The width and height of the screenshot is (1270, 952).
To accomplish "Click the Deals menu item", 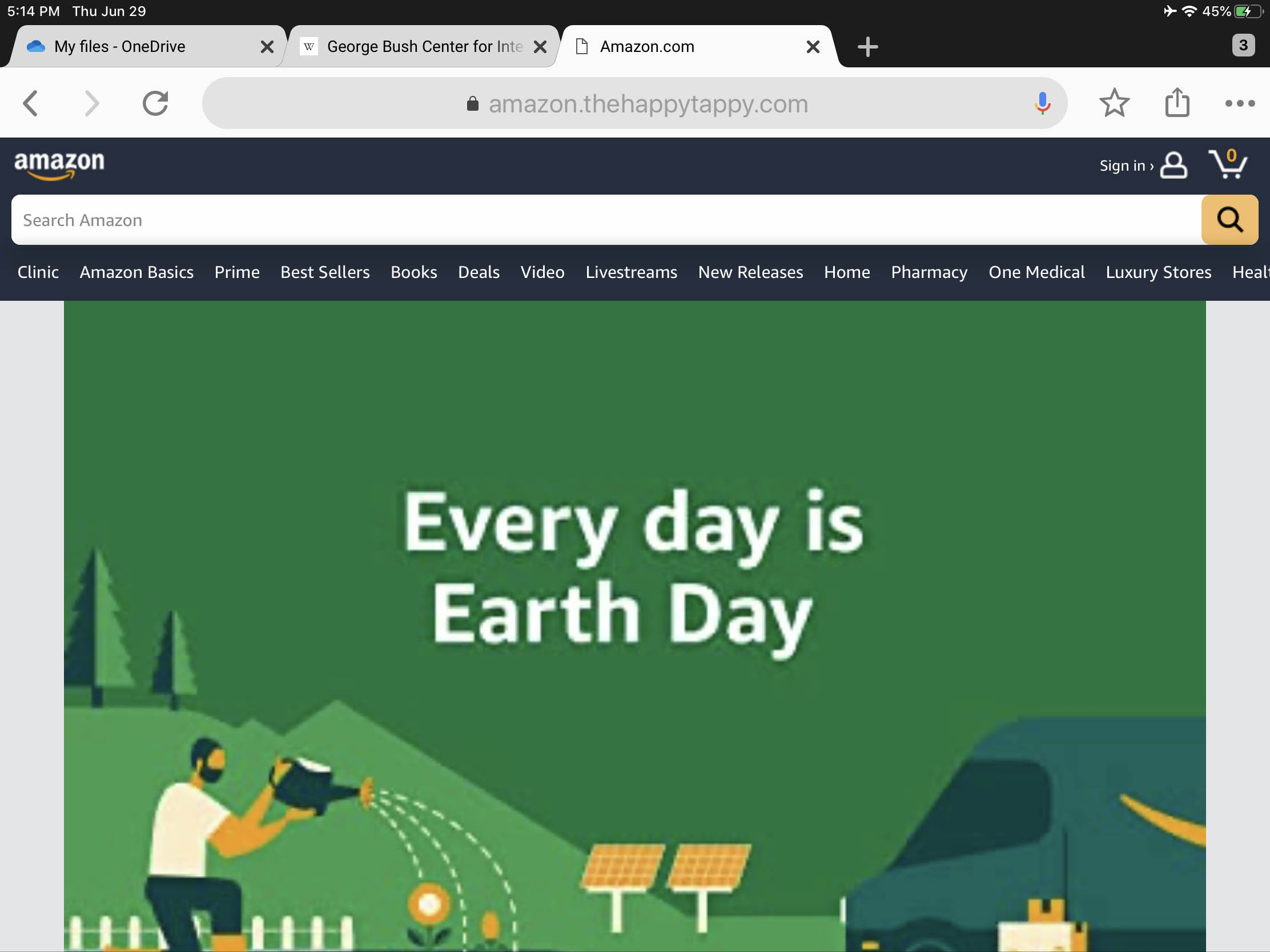I will coord(479,272).
